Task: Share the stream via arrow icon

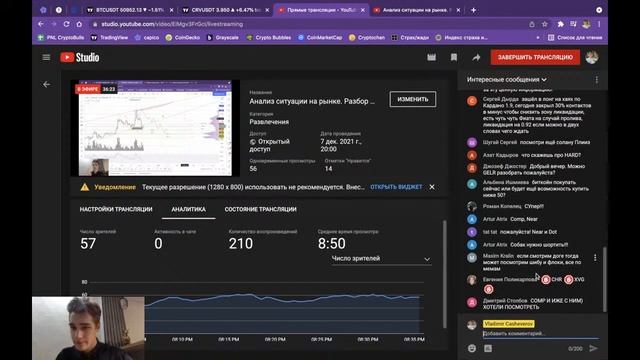Action: [x=476, y=58]
